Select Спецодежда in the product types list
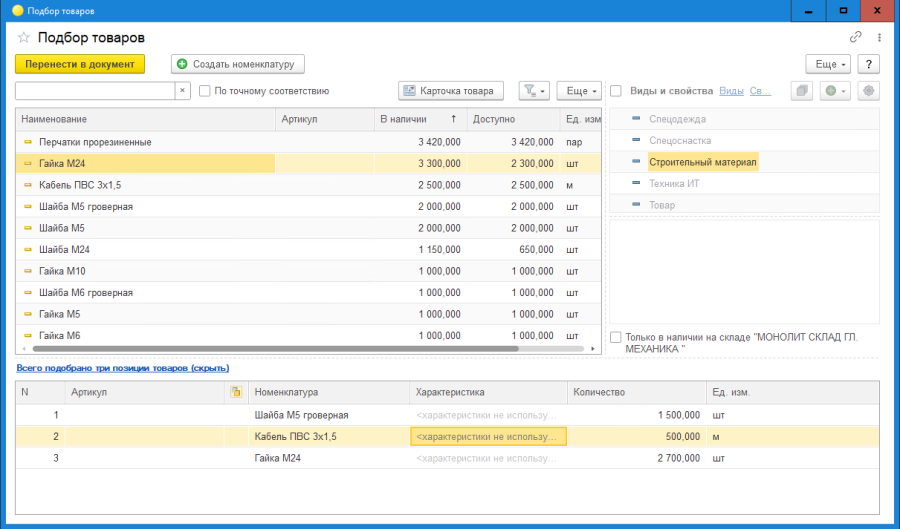Image resolution: width=900 pixels, height=529 pixels. click(677, 119)
